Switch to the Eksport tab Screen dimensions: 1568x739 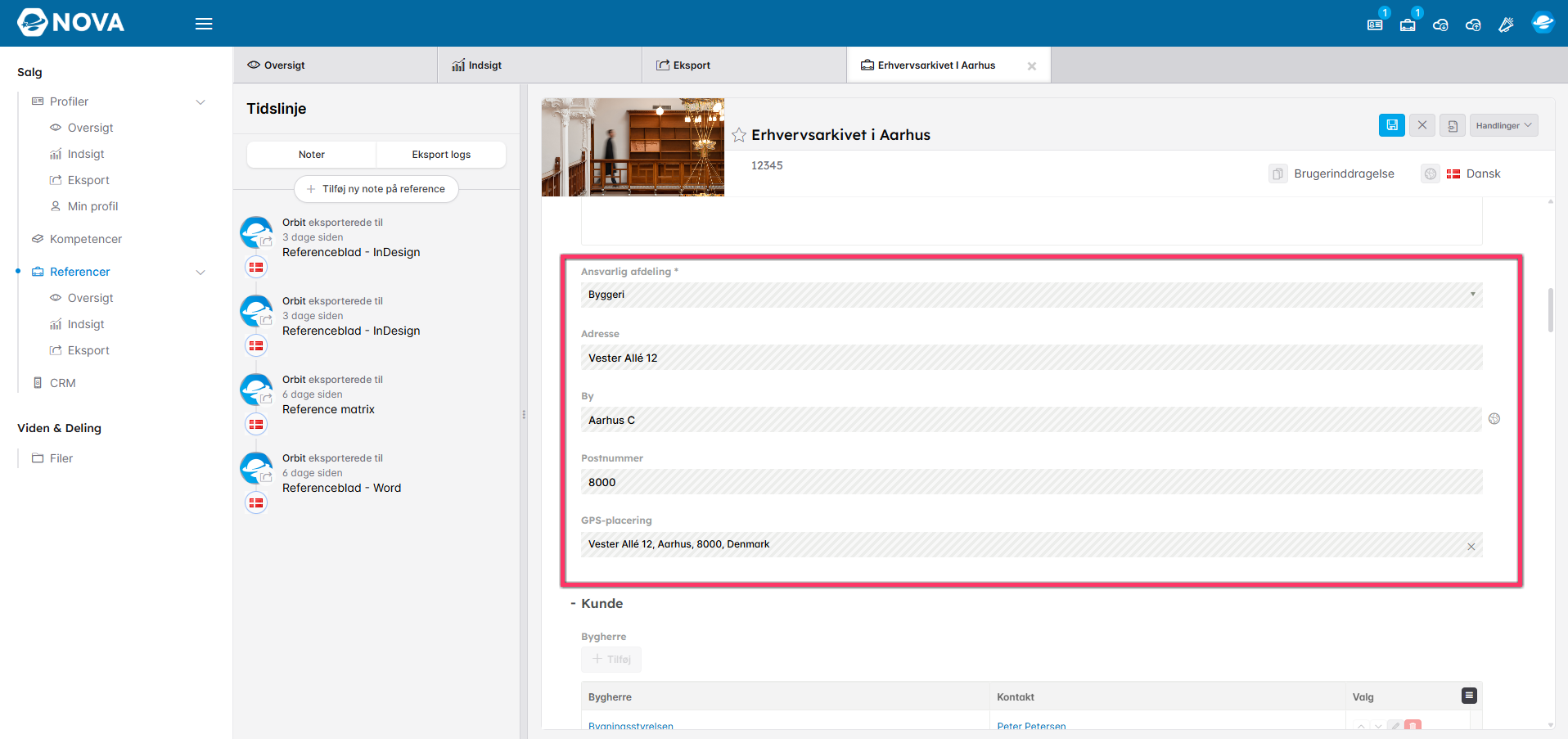click(x=745, y=65)
